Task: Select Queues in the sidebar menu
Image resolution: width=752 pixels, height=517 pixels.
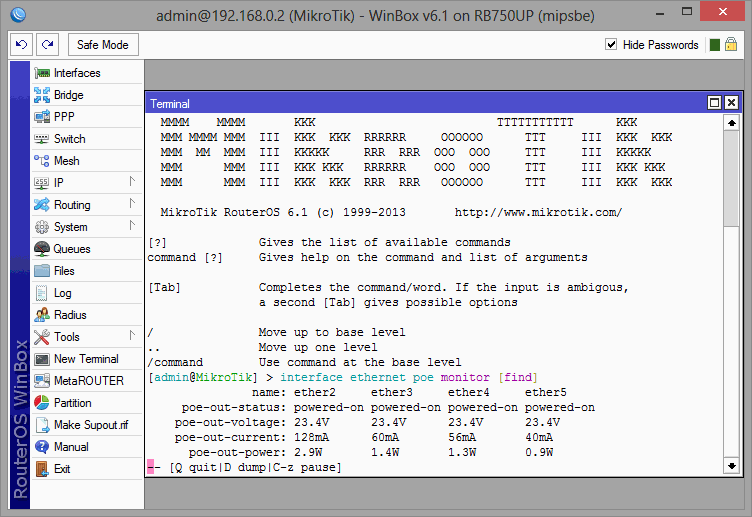Action: coord(87,249)
